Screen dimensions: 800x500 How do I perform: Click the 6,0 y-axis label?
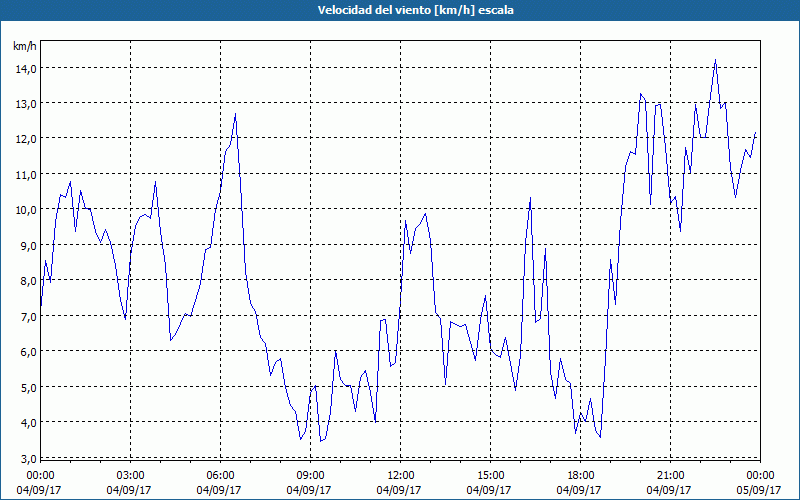pyautogui.click(x=27, y=351)
